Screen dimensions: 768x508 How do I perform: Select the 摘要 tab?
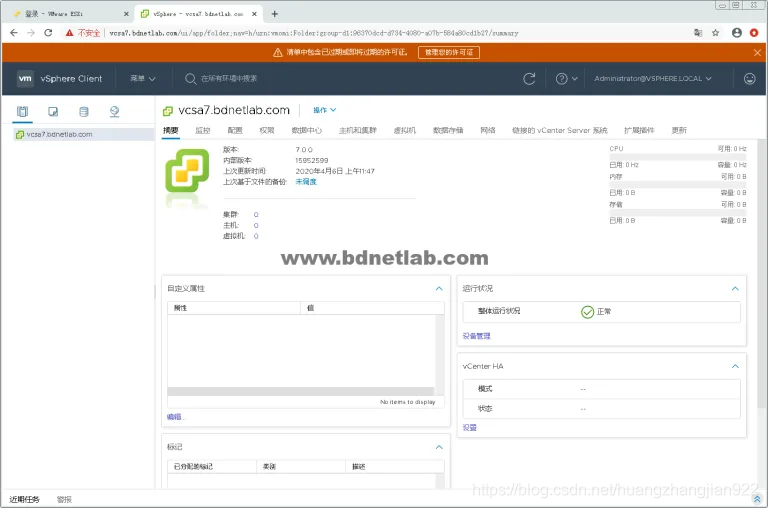[171, 130]
